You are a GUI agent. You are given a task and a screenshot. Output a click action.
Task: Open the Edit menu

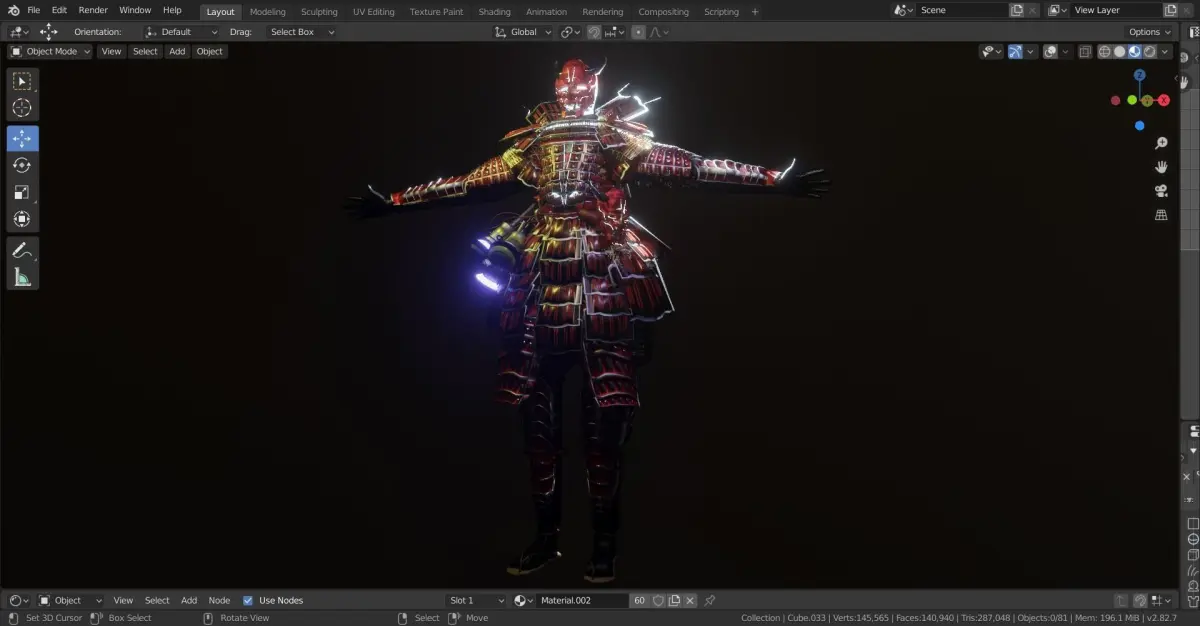tap(60, 10)
